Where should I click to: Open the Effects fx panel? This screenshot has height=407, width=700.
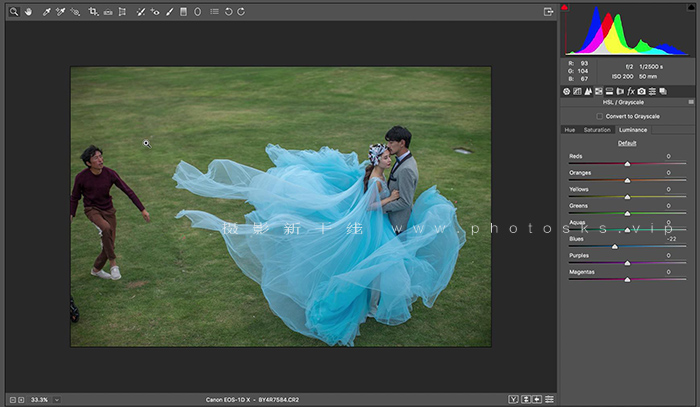pos(631,91)
